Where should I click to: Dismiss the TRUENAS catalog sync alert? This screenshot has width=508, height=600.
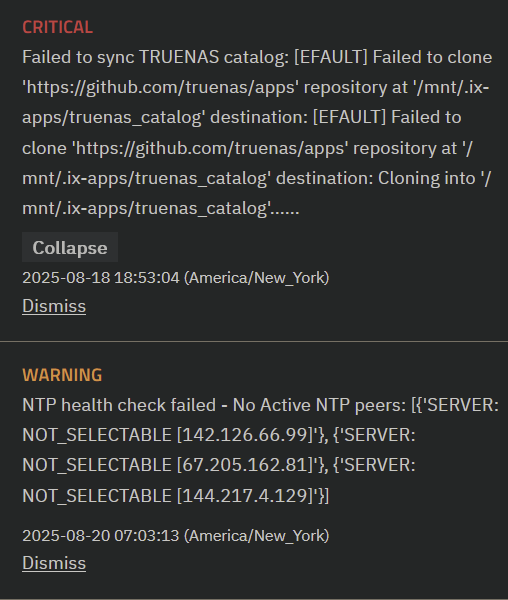point(54,306)
